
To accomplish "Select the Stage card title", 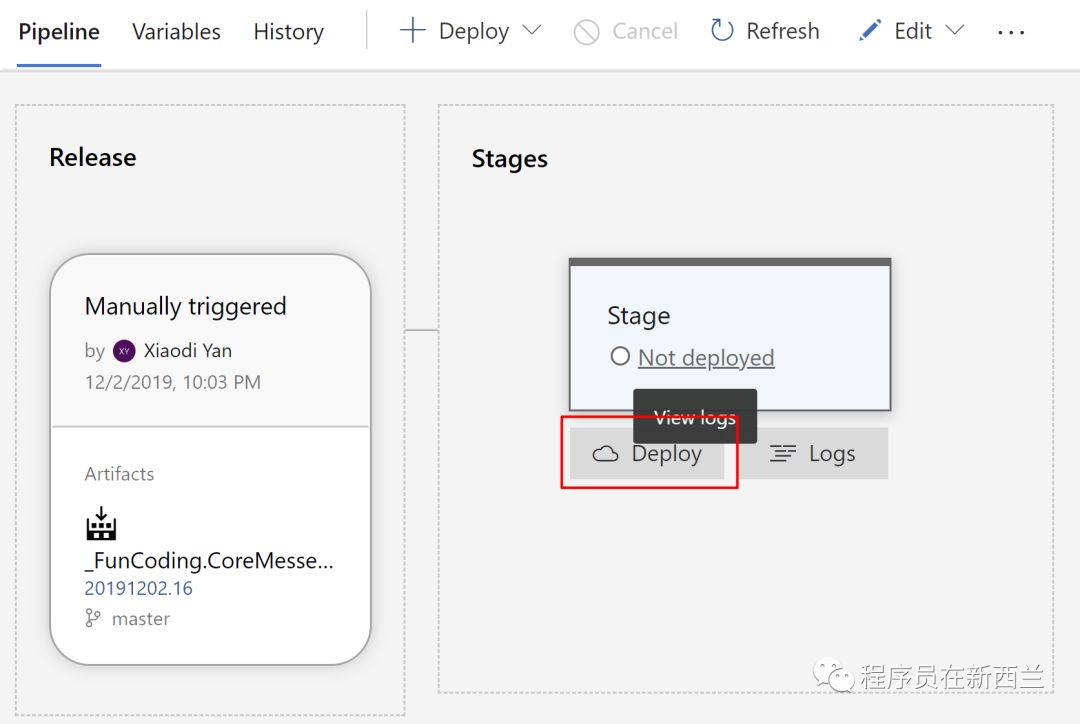I will 638,316.
